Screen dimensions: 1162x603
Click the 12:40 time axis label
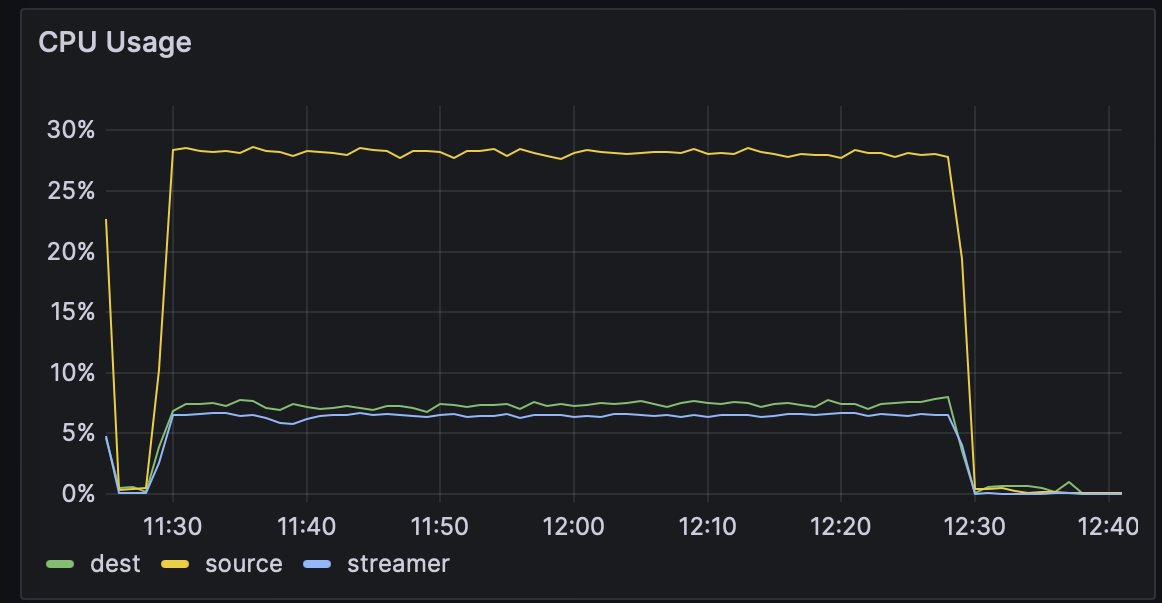coord(1108,526)
